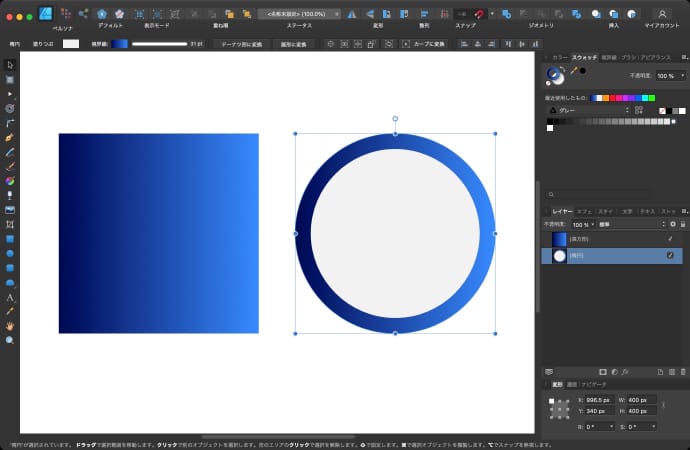The height and width of the screenshot is (450, 690).
Task: Click the My Account icon
Action: tap(661, 14)
